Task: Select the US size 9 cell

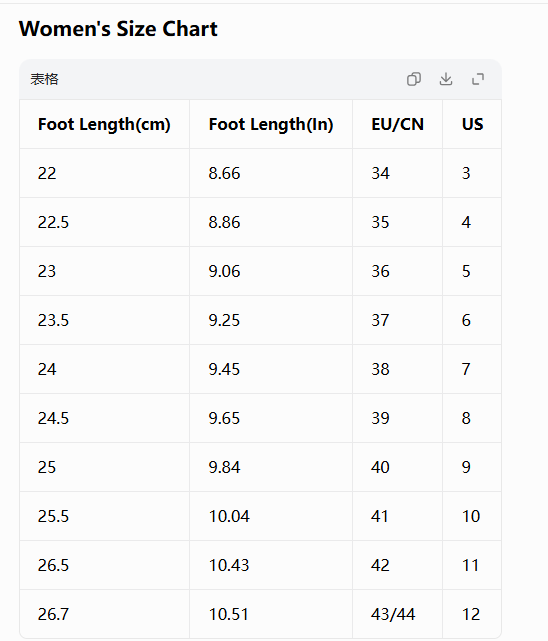Action: 472,468
